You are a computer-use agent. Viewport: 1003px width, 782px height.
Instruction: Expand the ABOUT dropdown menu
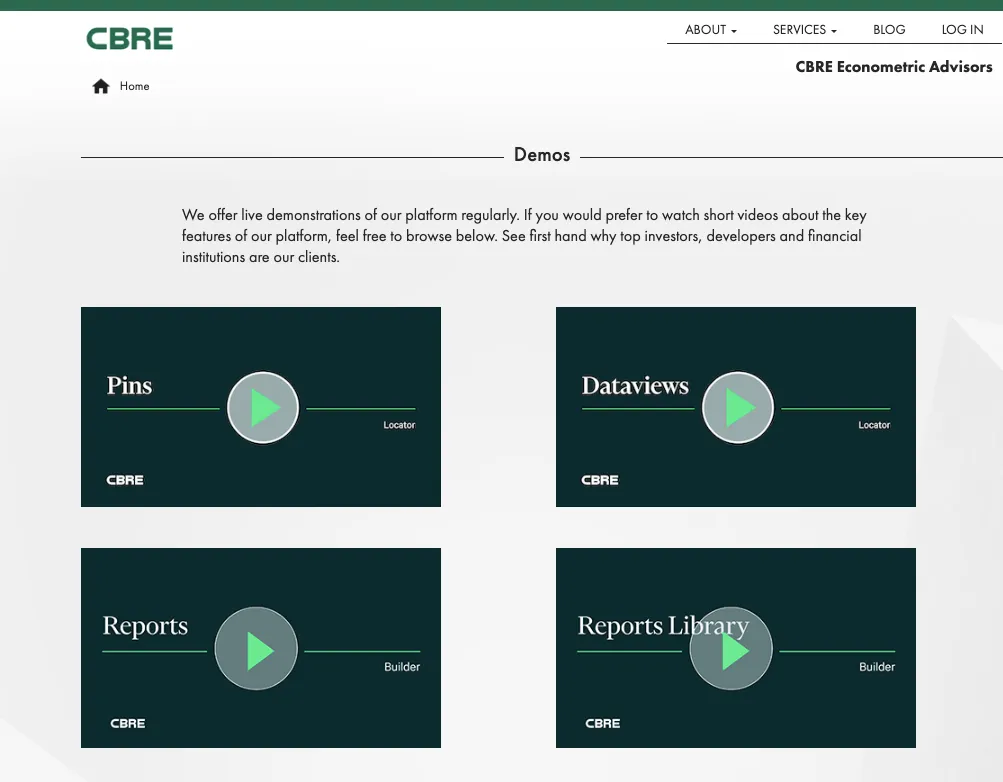coord(711,30)
